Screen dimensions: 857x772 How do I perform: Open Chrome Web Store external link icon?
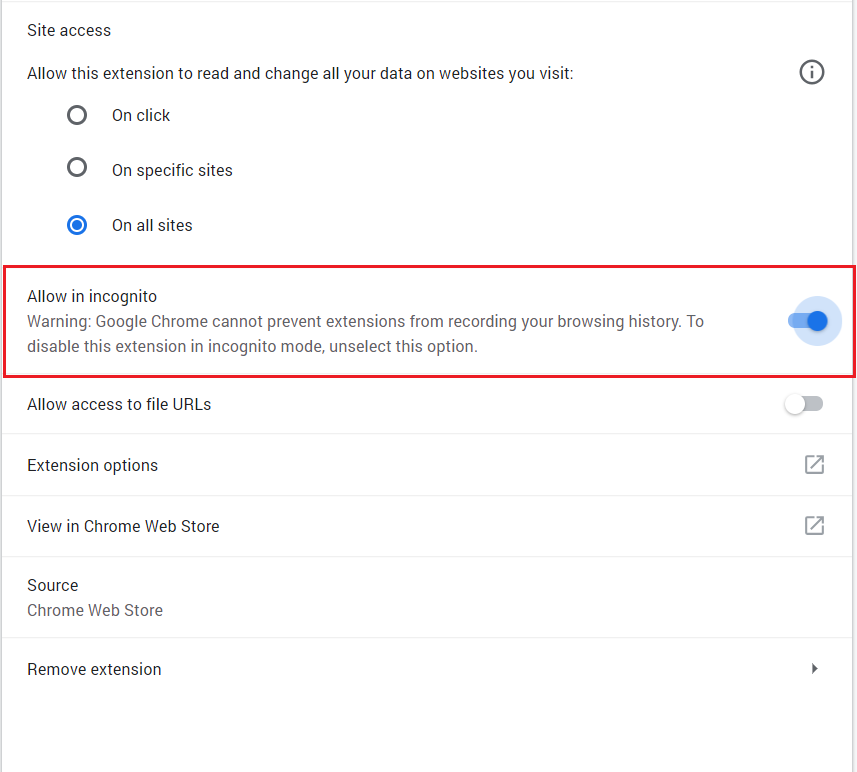[814, 525]
